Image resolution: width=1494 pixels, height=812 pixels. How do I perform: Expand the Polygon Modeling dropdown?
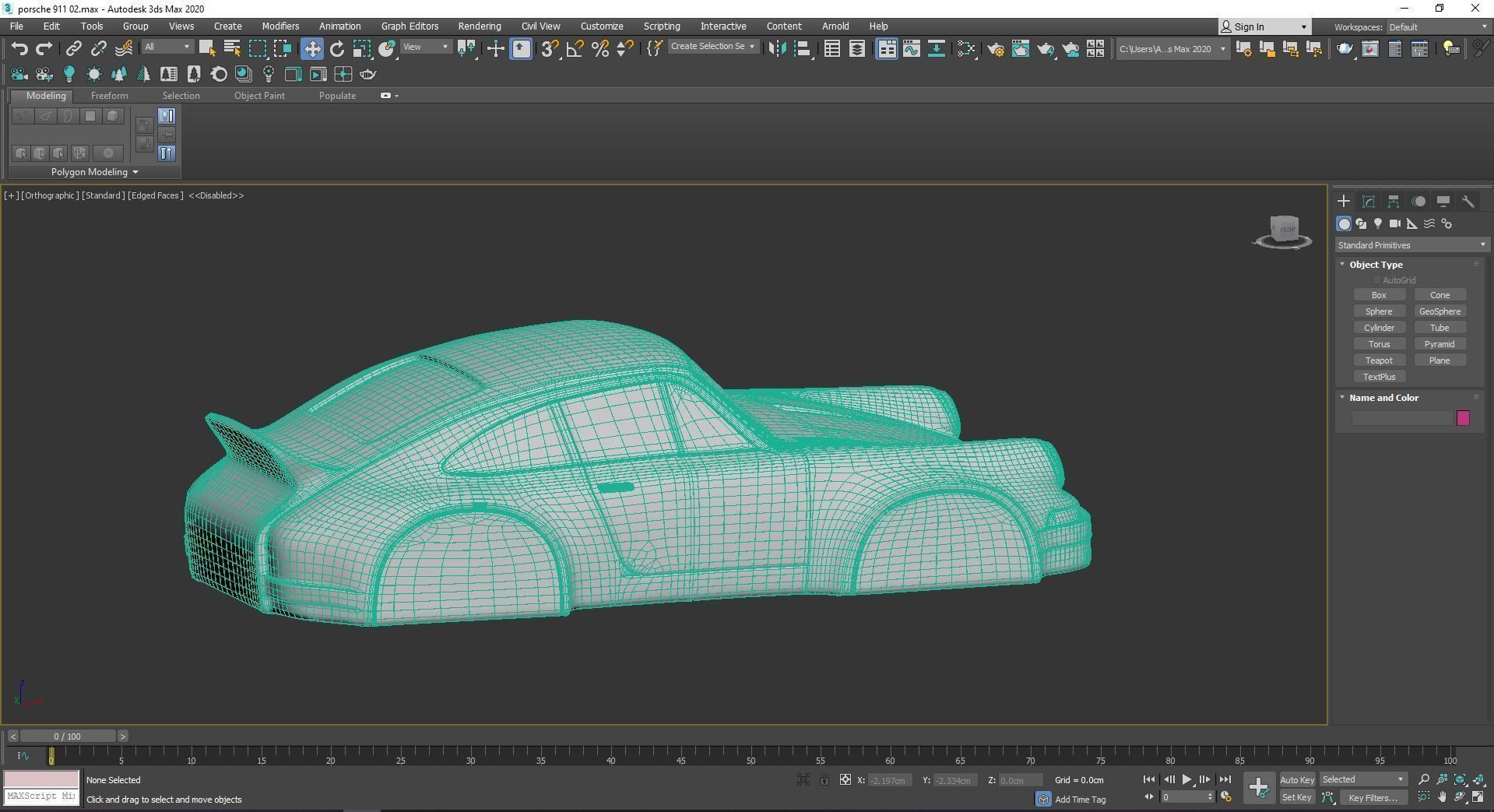(x=94, y=172)
